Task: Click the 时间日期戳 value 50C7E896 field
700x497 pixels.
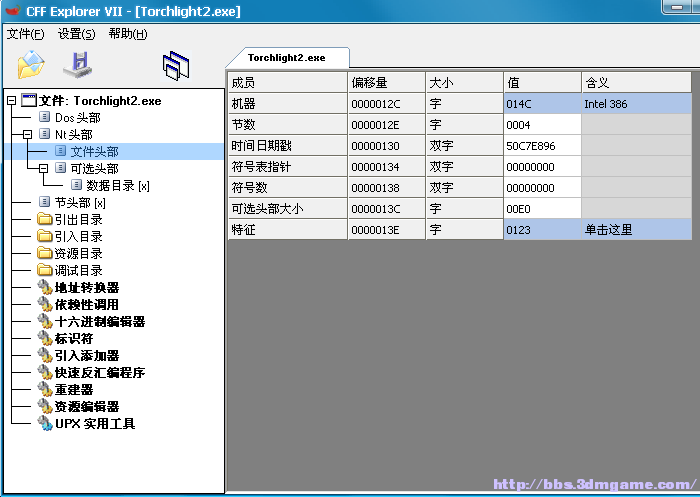Action: (x=542, y=146)
